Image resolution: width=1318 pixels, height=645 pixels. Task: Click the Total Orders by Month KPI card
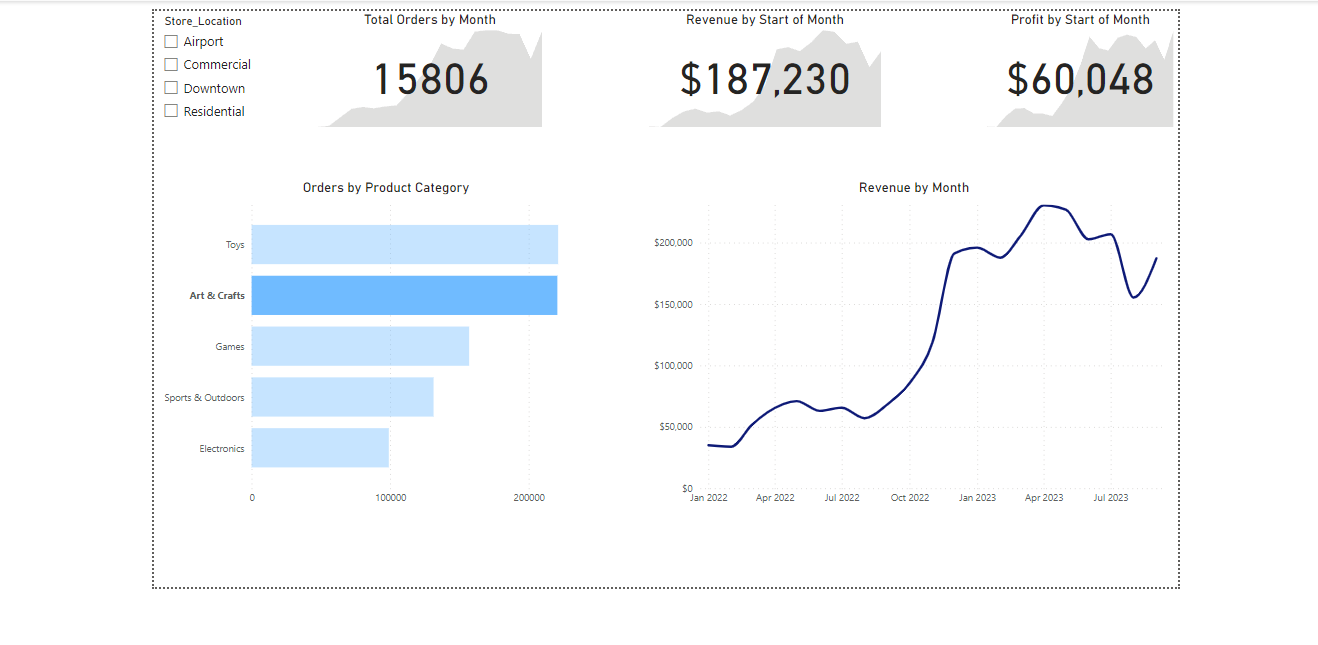430,78
